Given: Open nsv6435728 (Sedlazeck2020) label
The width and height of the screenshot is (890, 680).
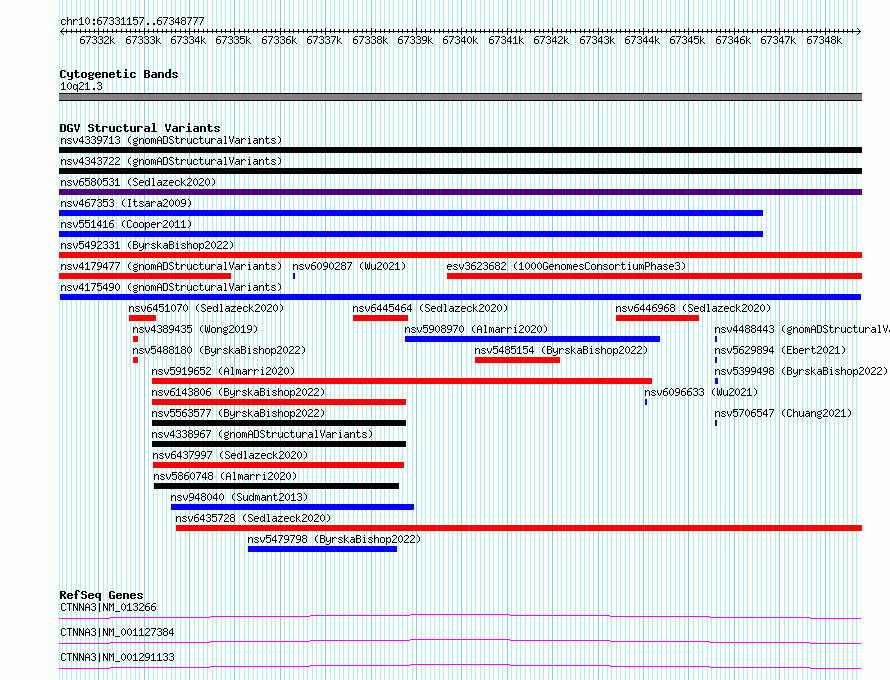Looking at the screenshot, I should tap(253, 518).
